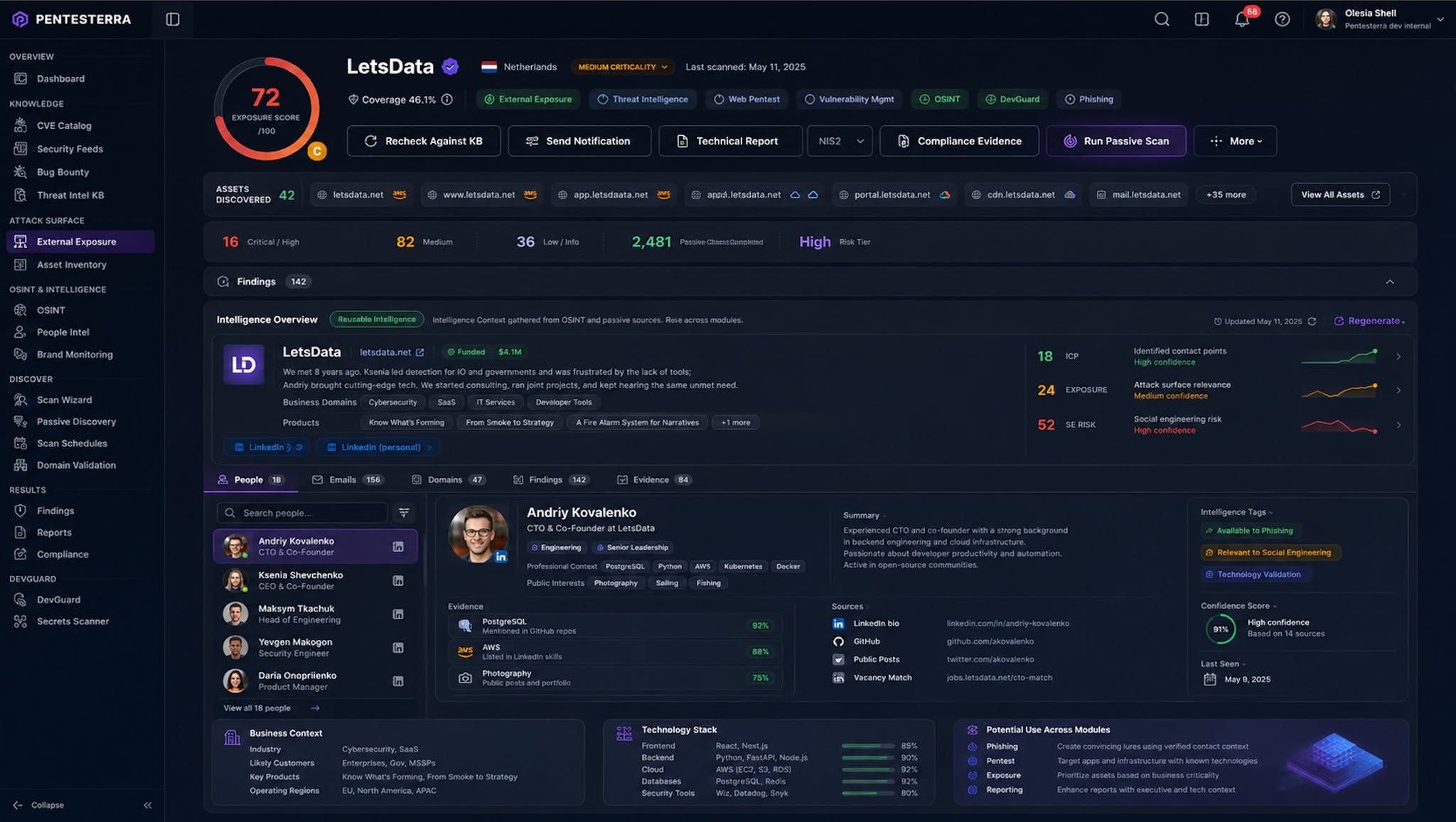Open Bug Bounty in the sidebar
Viewport: 1456px width, 822px height.
(x=63, y=172)
